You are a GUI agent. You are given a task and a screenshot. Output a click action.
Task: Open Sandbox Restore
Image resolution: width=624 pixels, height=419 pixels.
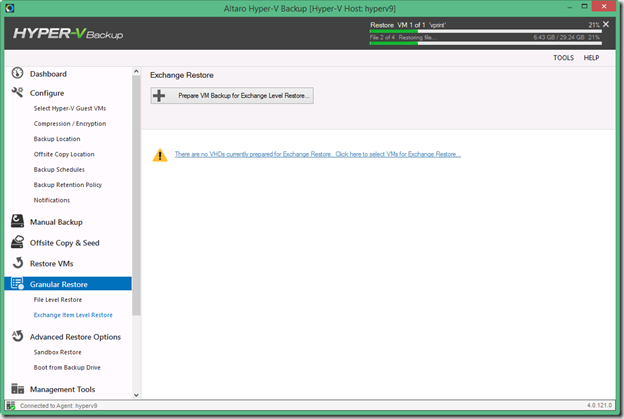click(x=57, y=352)
